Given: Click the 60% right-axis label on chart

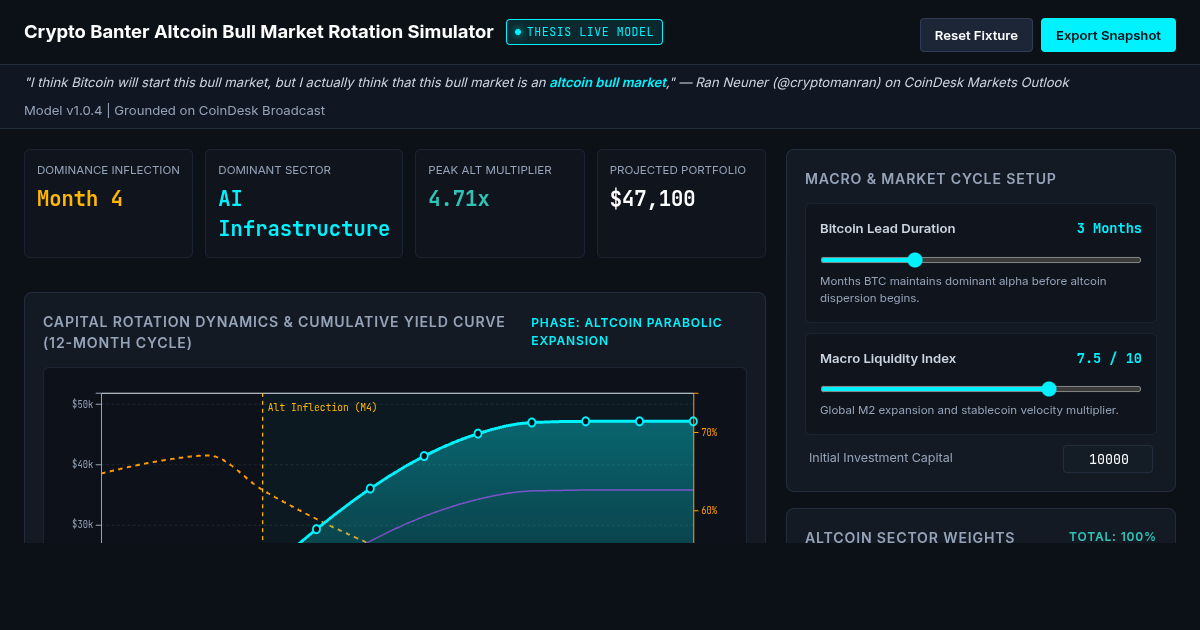Looking at the screenshot, I should click(709, 510).
